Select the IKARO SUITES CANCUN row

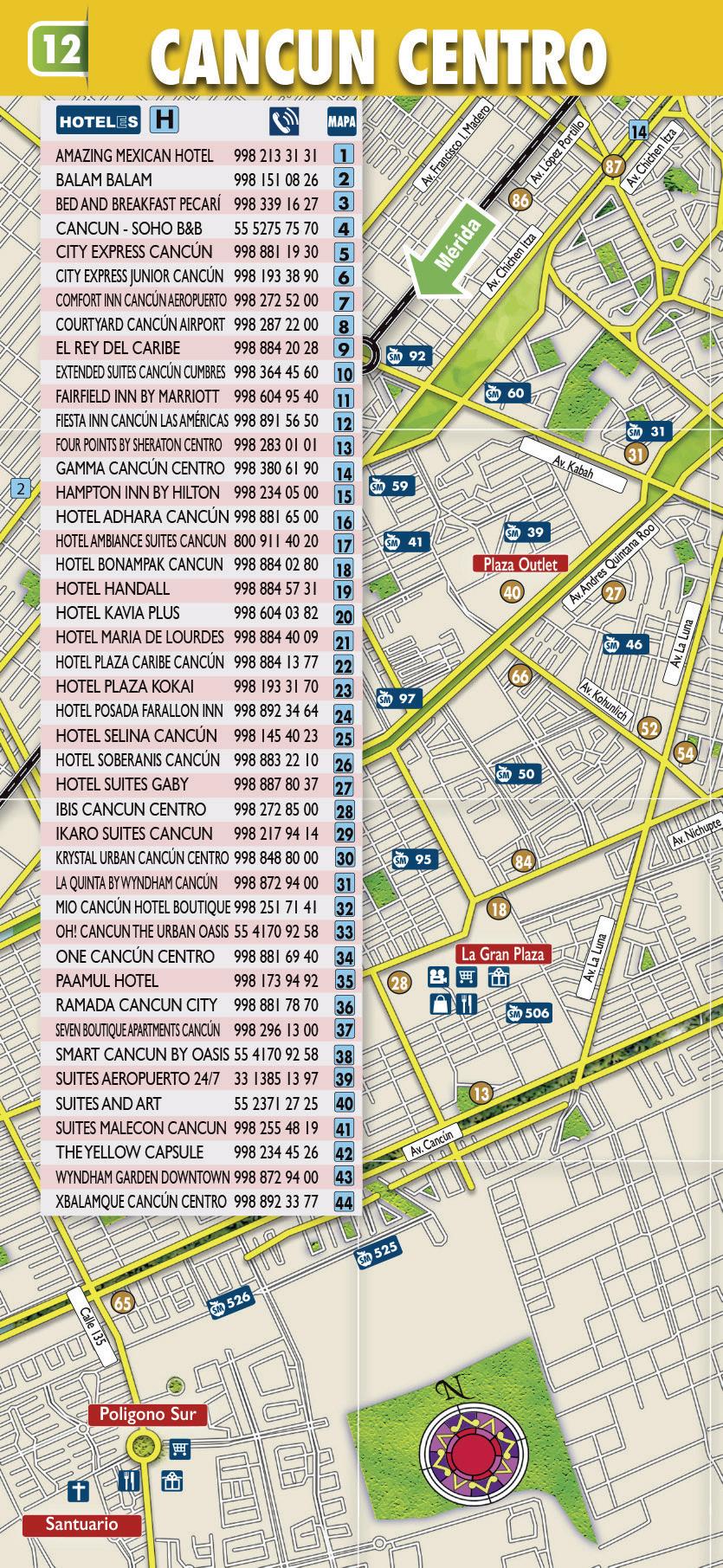click(x=201, y=834)
